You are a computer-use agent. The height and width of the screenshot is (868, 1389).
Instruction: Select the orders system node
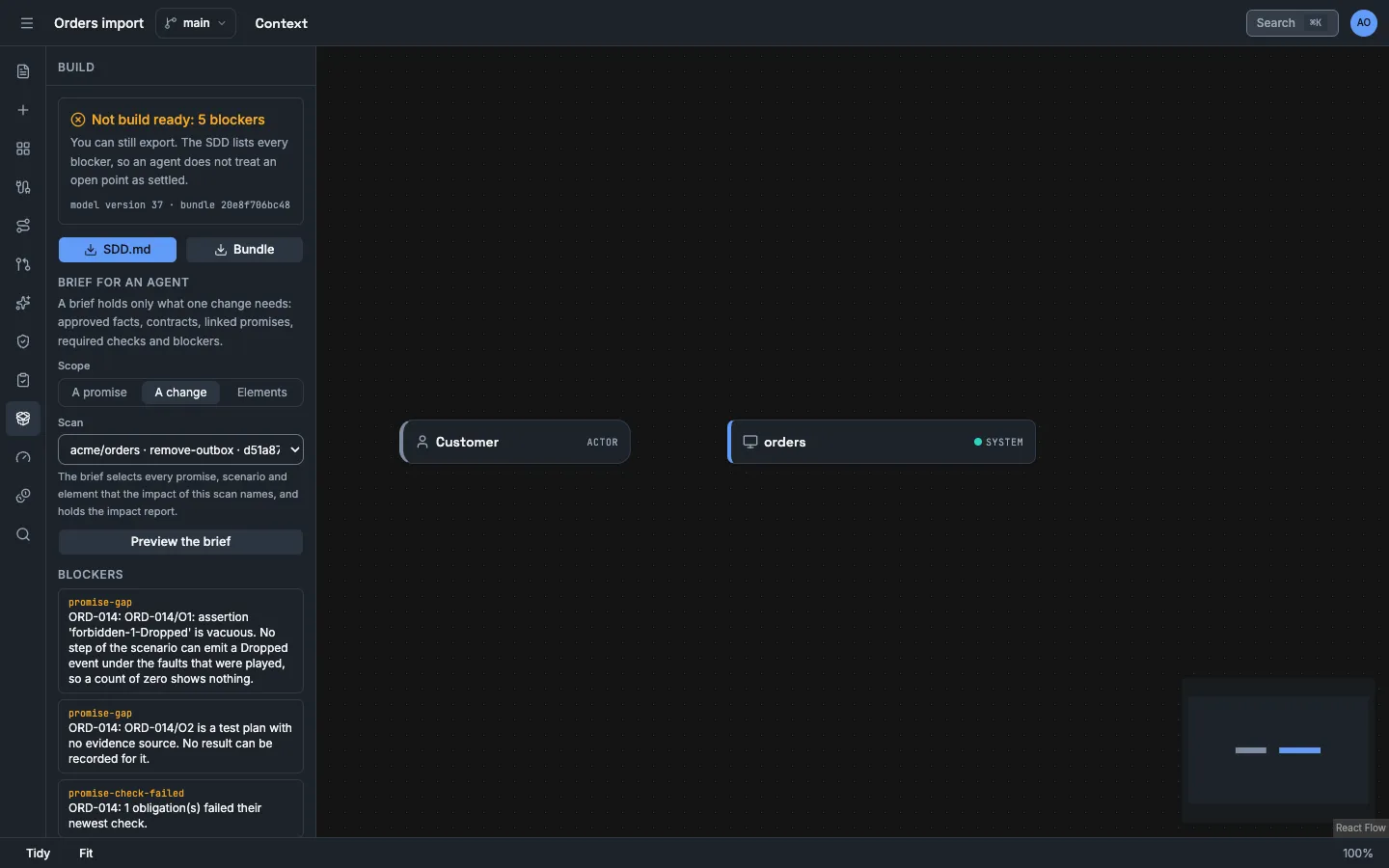[882, 442]
